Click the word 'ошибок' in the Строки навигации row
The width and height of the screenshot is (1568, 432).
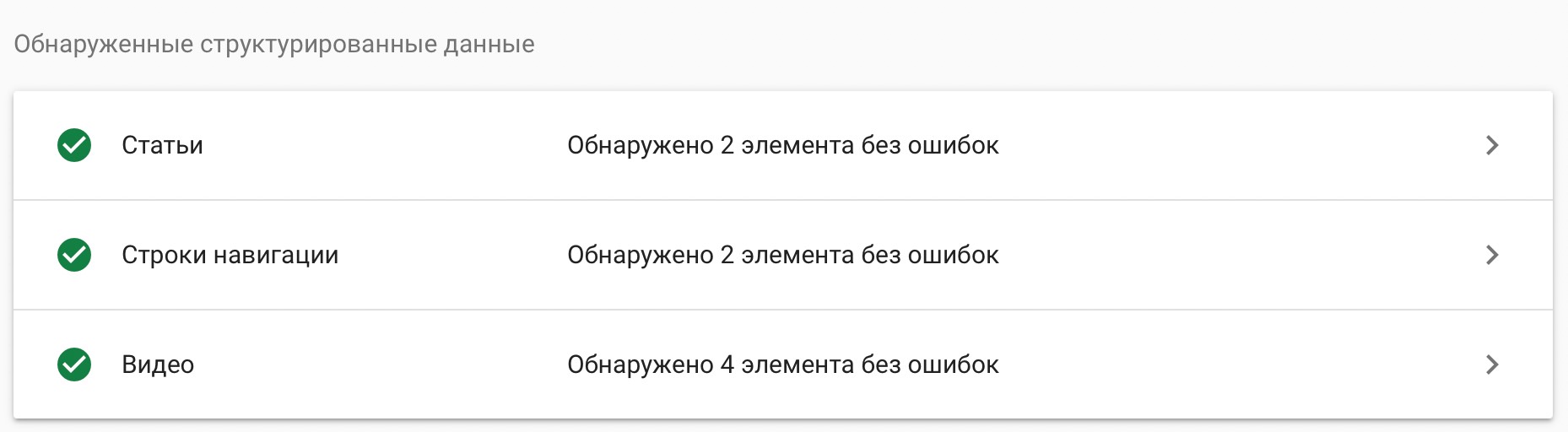[954, 255]
